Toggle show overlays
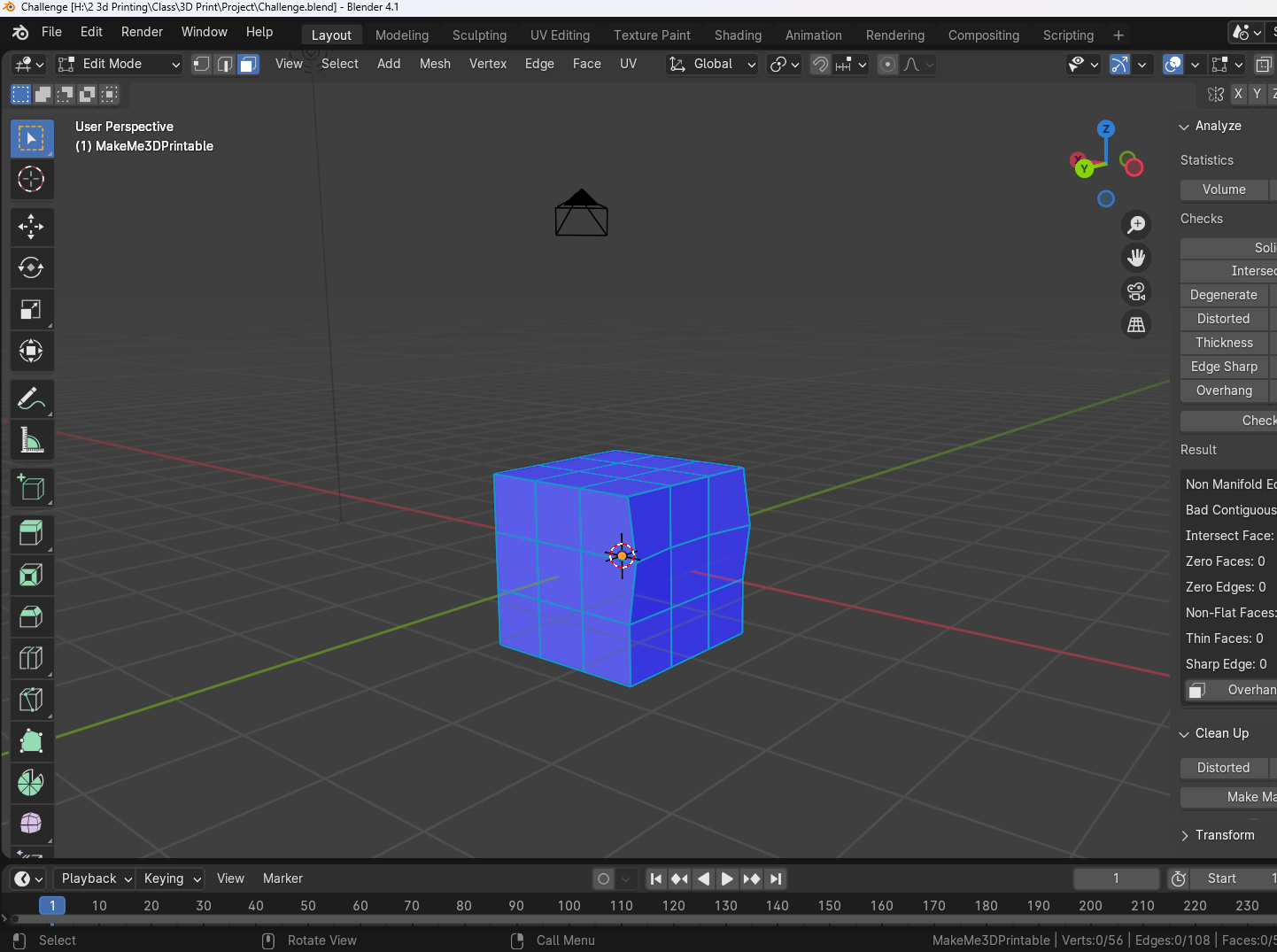1277x952 pixels. pos(1173,65)
